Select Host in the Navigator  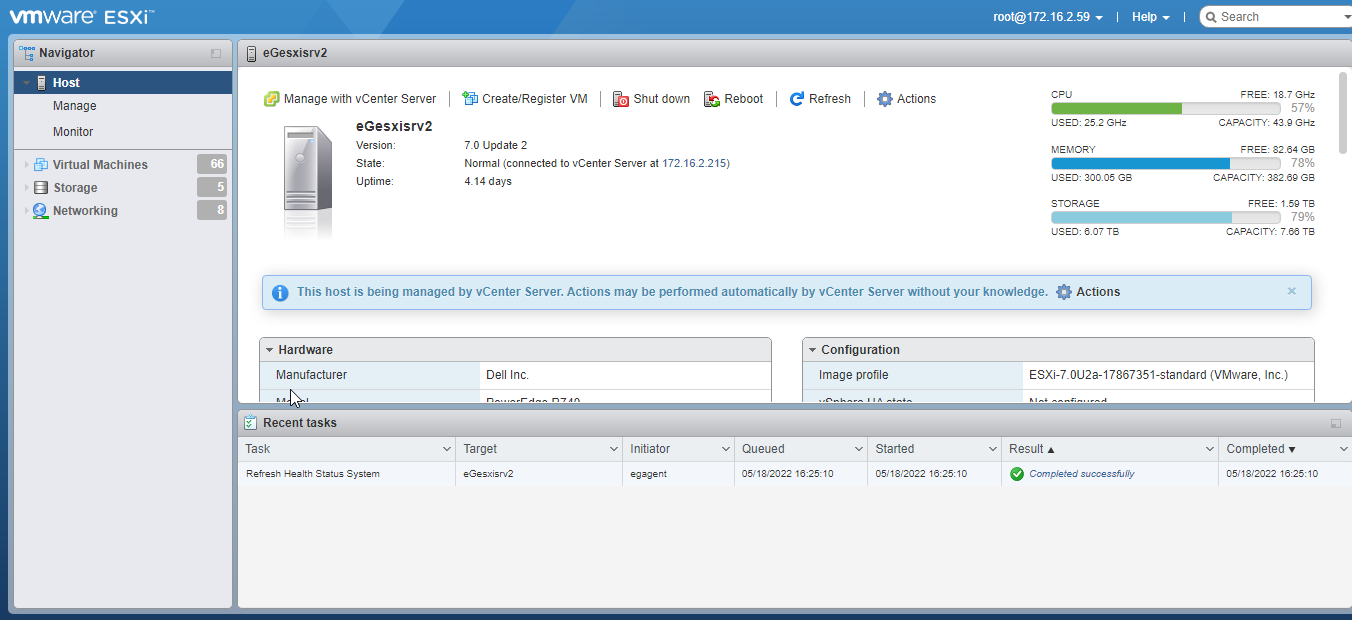(123, 83)
